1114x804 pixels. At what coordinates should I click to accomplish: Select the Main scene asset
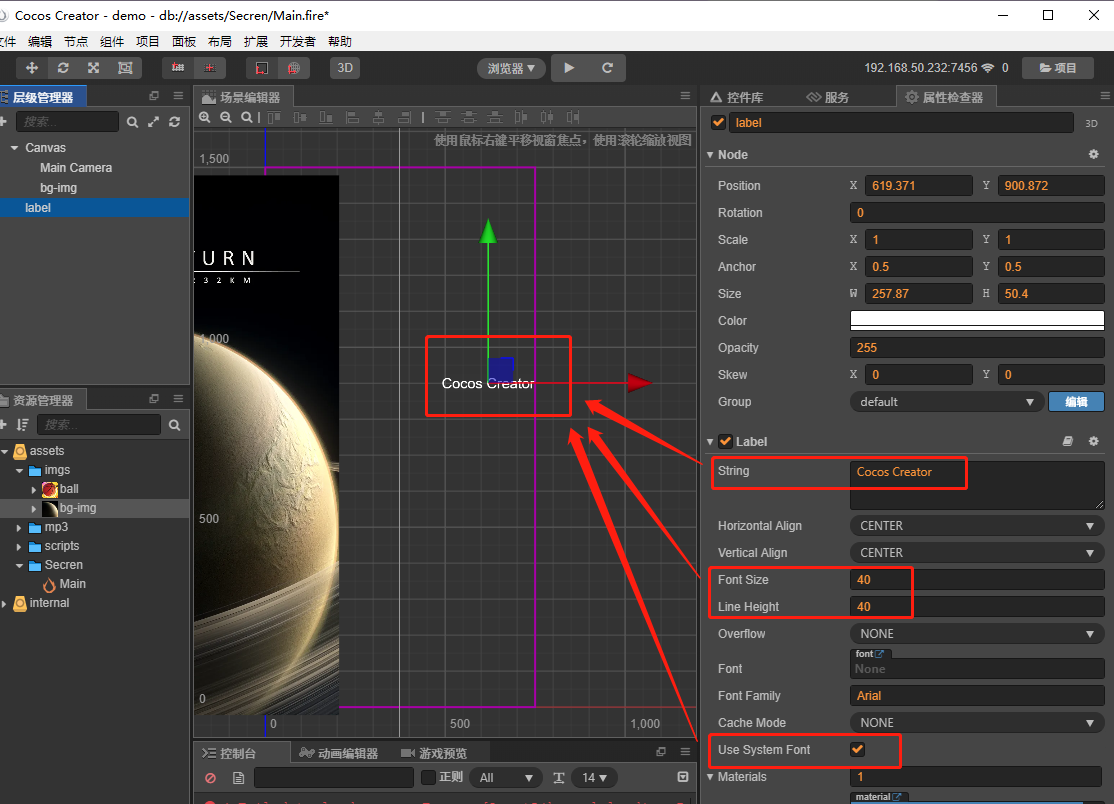[72, 584]
